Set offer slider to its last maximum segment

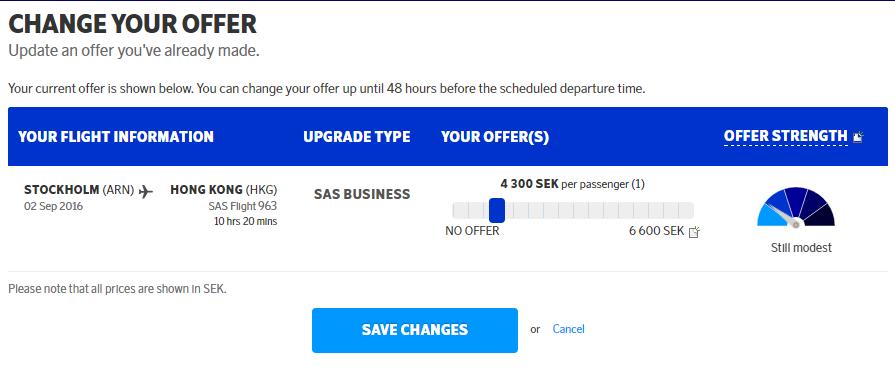pos(686,210)
